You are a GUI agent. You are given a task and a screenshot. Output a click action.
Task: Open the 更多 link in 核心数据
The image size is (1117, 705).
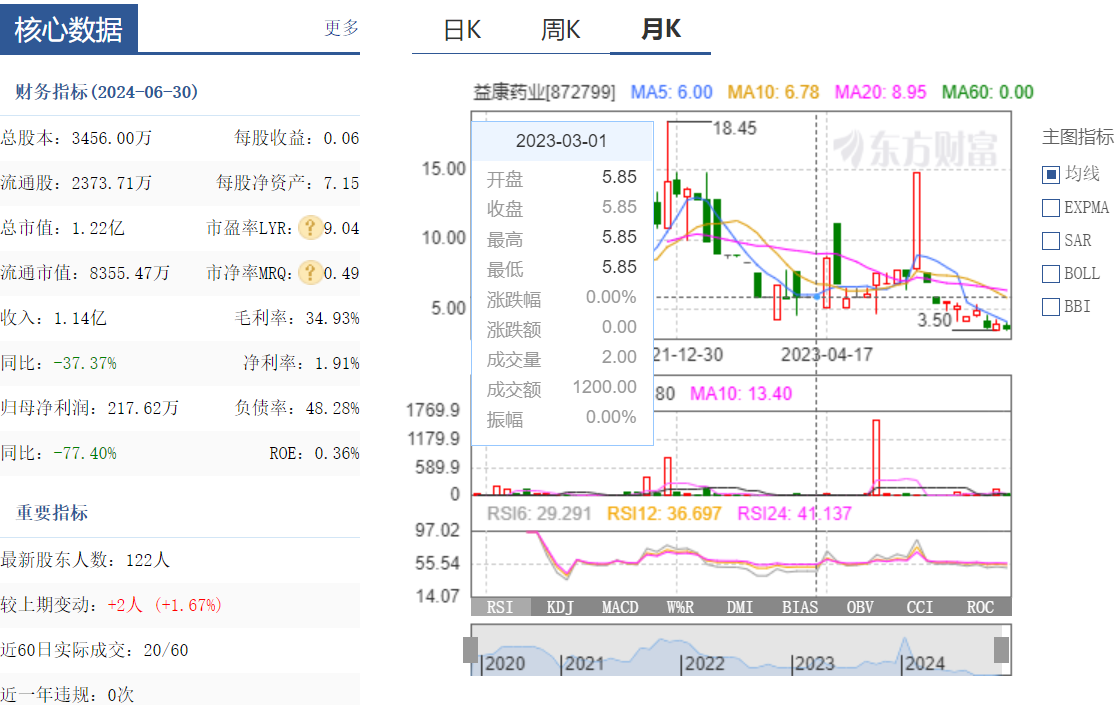click(342, 28)
